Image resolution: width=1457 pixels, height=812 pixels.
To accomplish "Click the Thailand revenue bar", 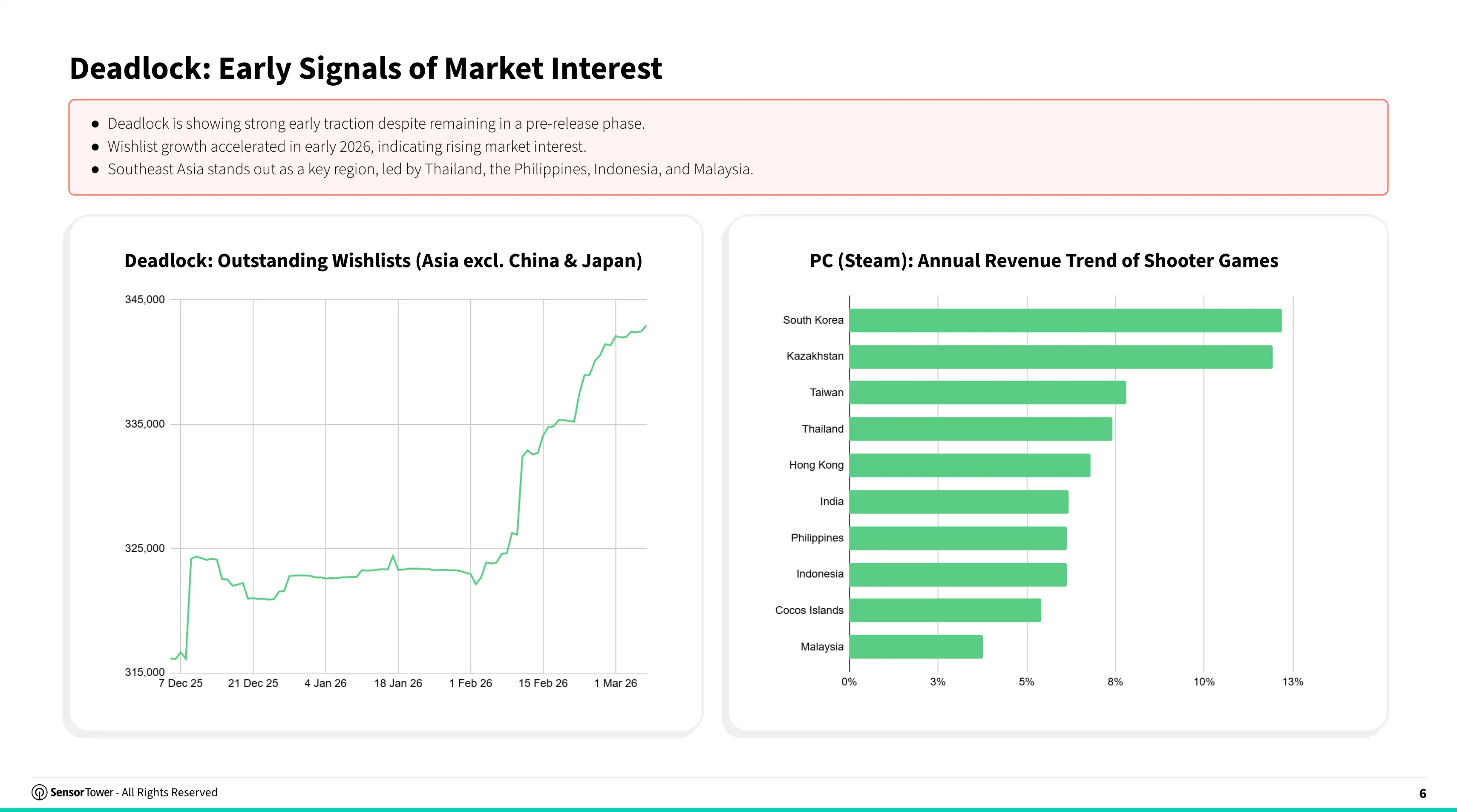I will tap(981, 429).
